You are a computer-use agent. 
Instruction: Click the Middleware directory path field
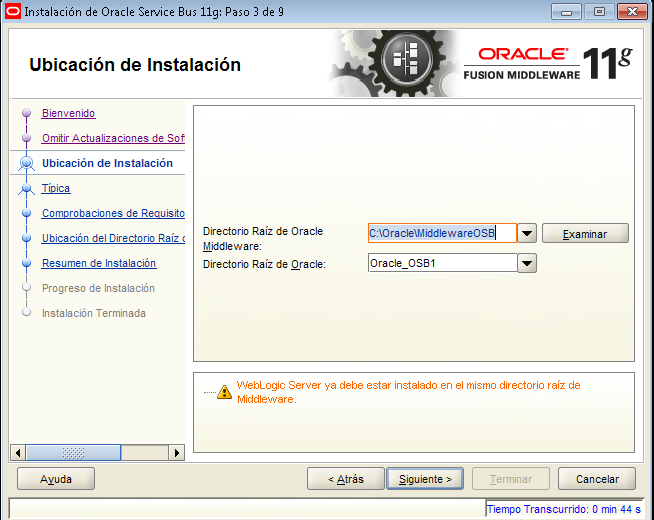[442, 233]
